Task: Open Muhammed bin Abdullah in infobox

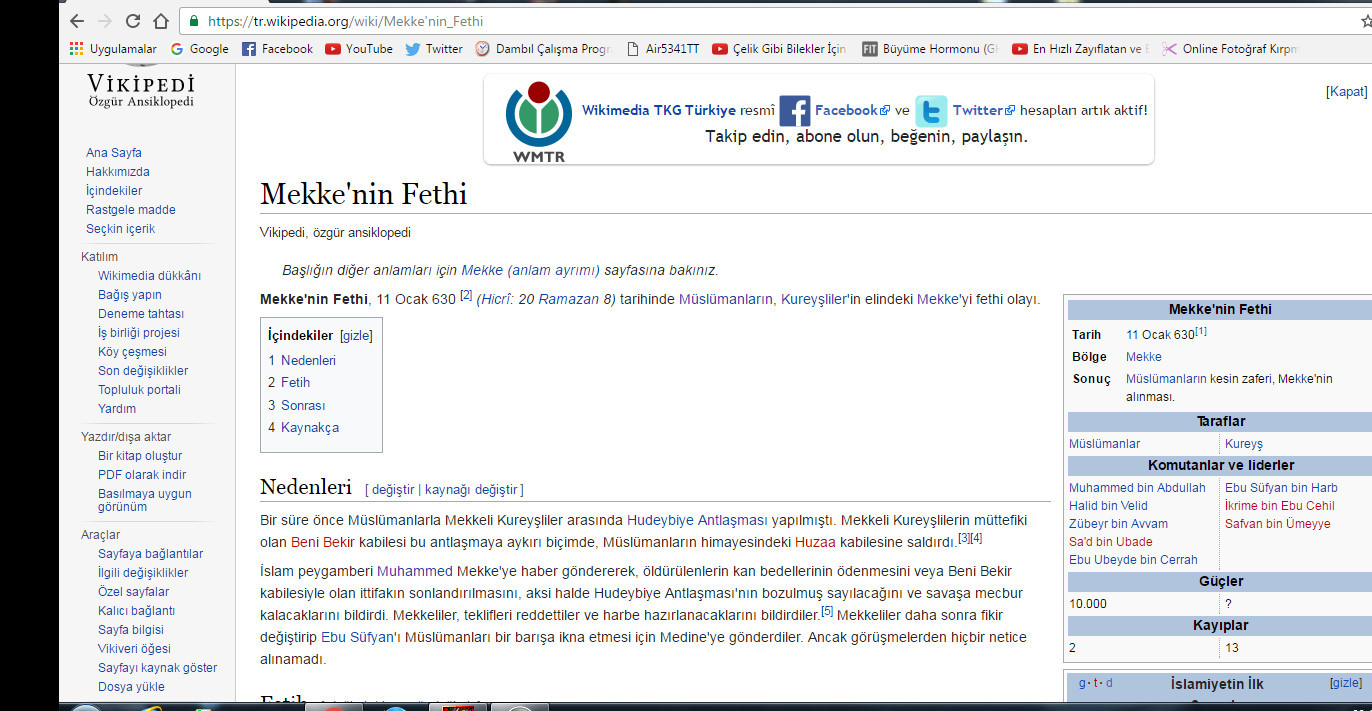Action: (1137, 488)
